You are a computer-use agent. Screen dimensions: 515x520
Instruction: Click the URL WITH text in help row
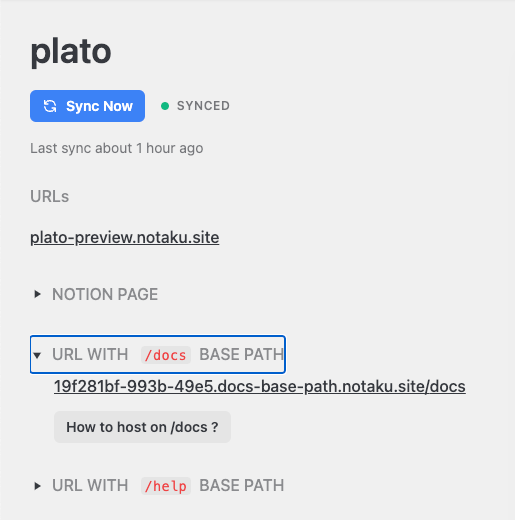point(90,485)
